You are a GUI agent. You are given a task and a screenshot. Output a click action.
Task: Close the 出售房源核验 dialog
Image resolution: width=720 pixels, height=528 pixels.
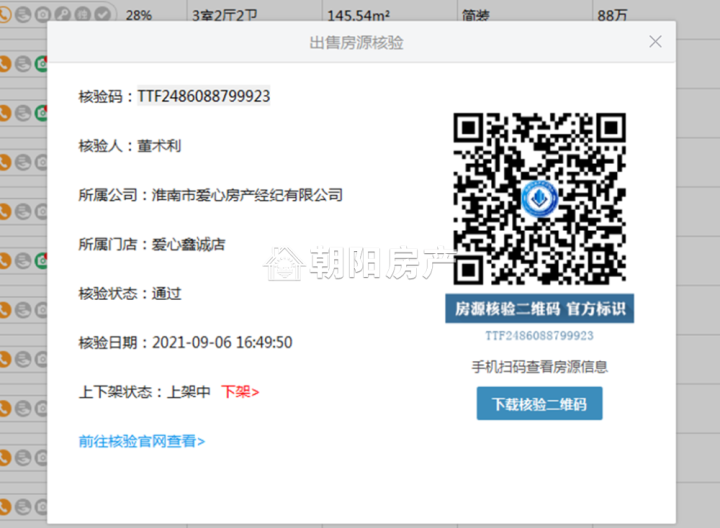[655, 42]
